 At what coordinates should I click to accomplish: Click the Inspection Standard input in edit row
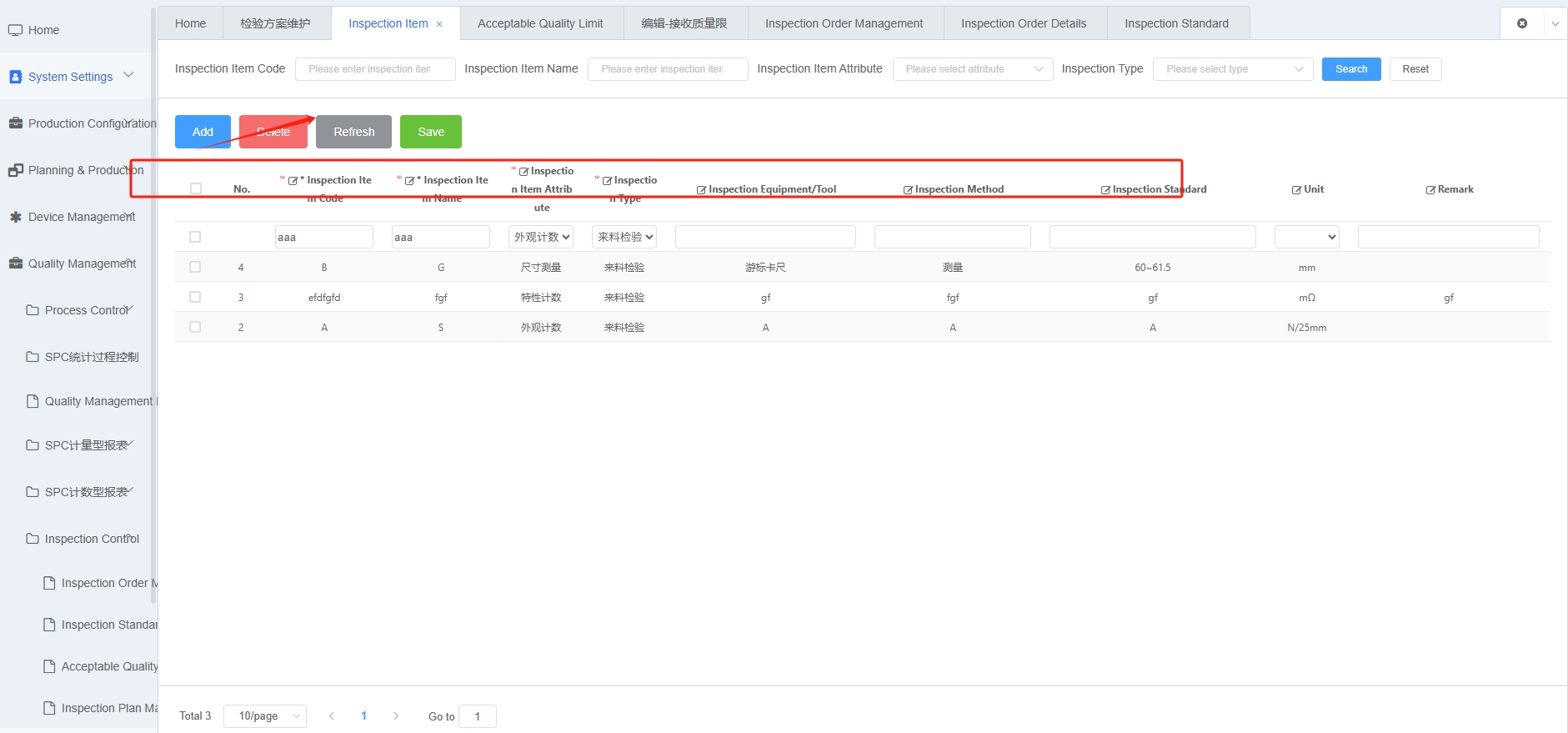(x=1152, y=237)
